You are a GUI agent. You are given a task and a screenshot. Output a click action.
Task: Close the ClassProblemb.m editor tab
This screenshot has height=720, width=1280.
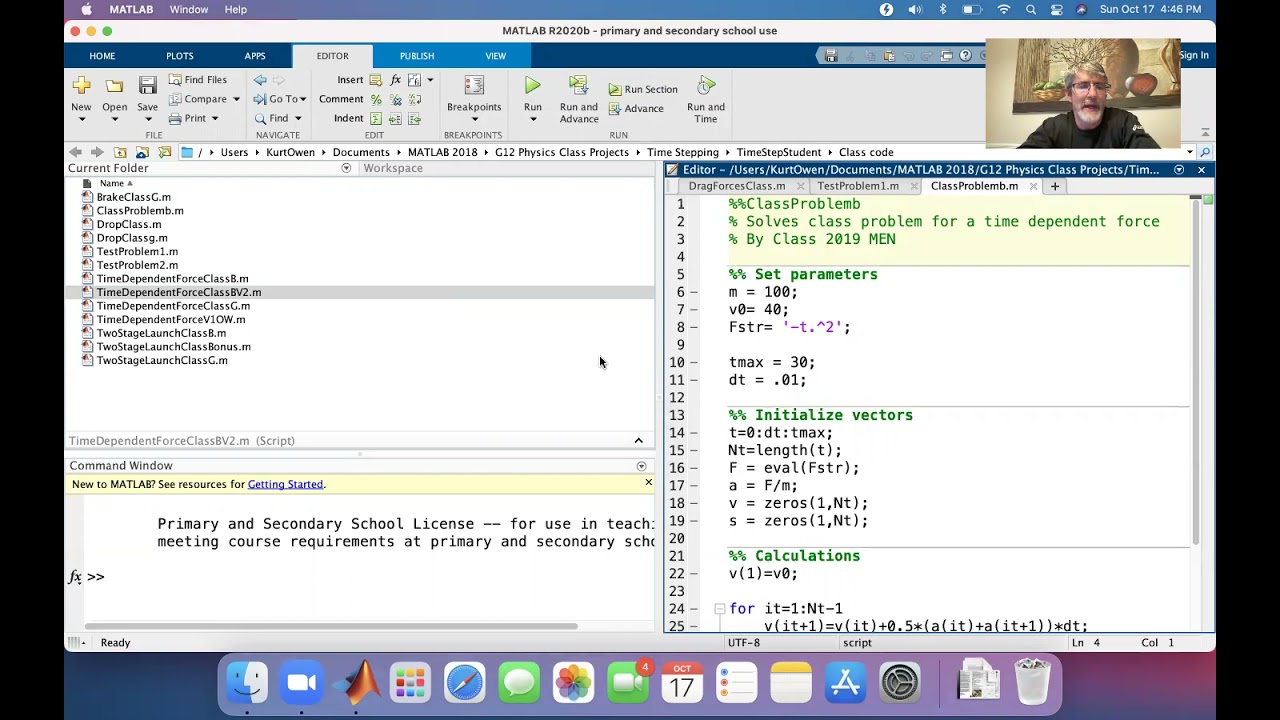point(1033,186)
